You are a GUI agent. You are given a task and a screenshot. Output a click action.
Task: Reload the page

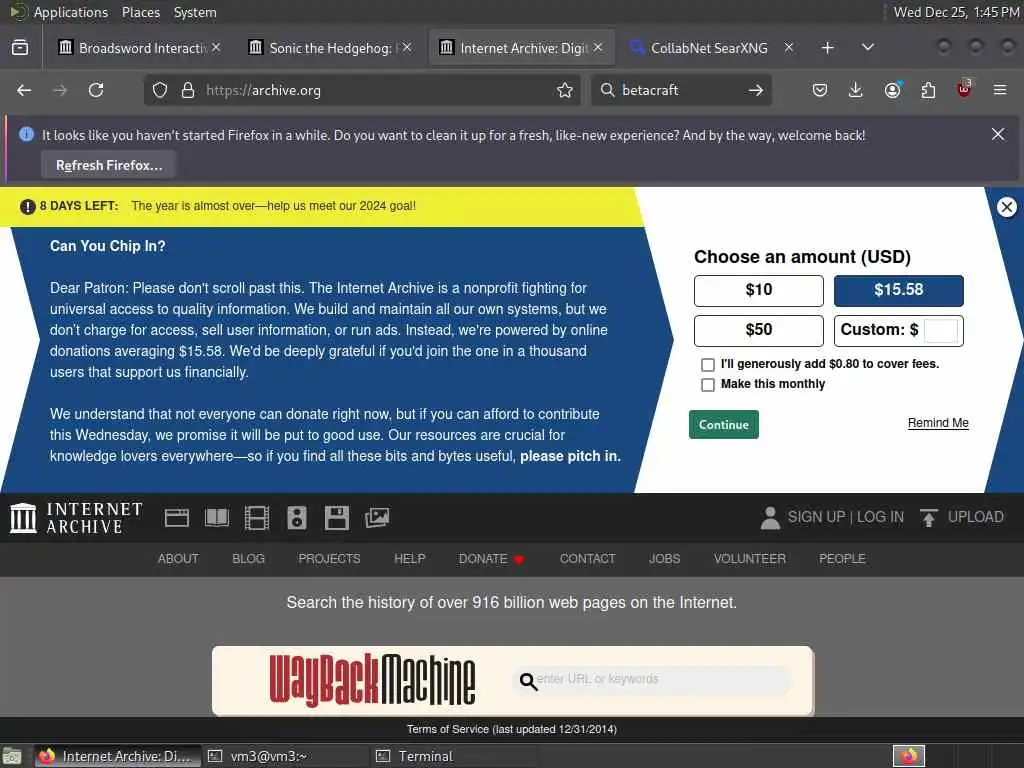tap(96, 90)
